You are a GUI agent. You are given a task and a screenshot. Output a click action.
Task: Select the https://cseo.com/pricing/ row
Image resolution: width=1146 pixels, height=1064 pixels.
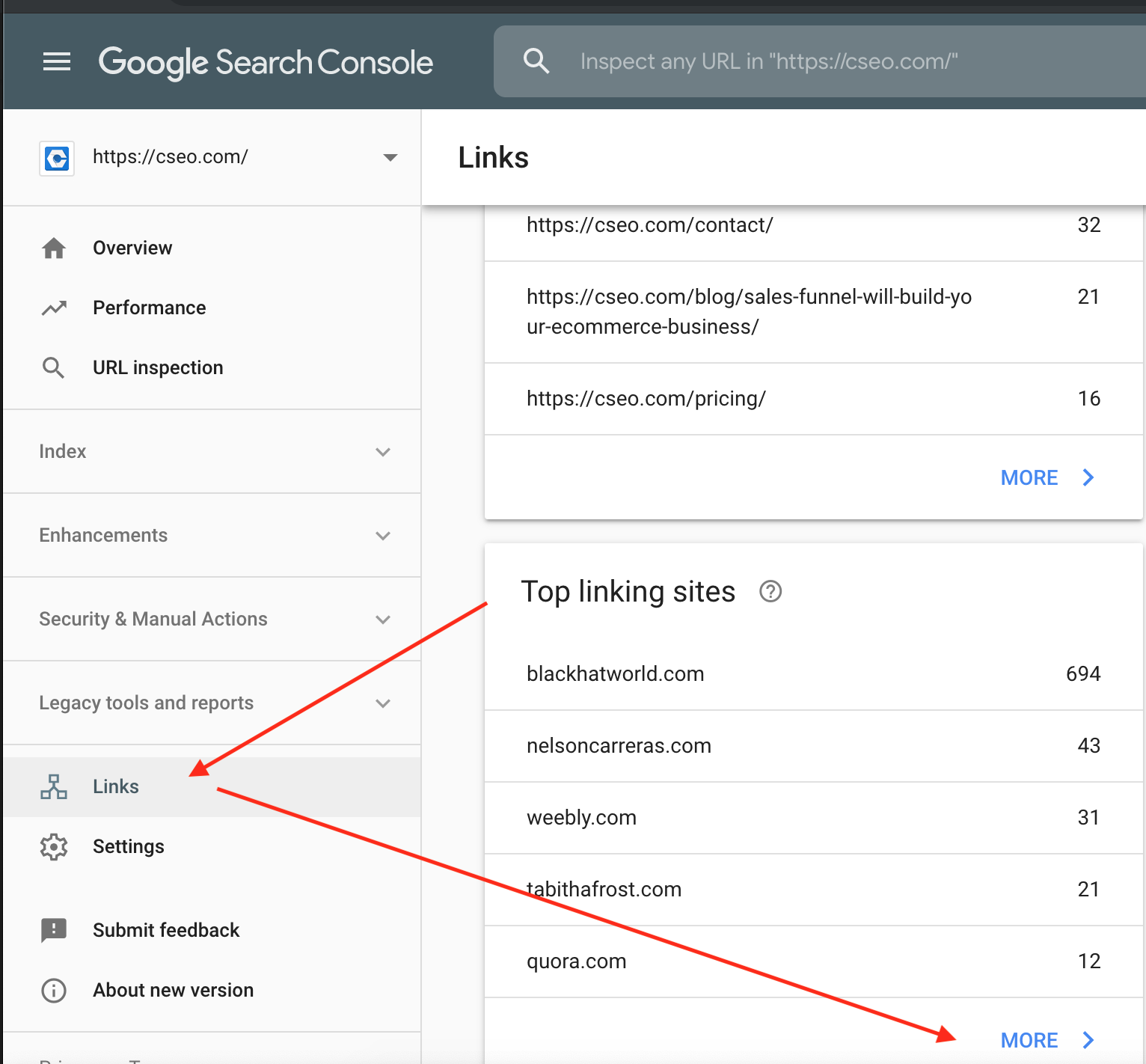(x=814, y=399)
